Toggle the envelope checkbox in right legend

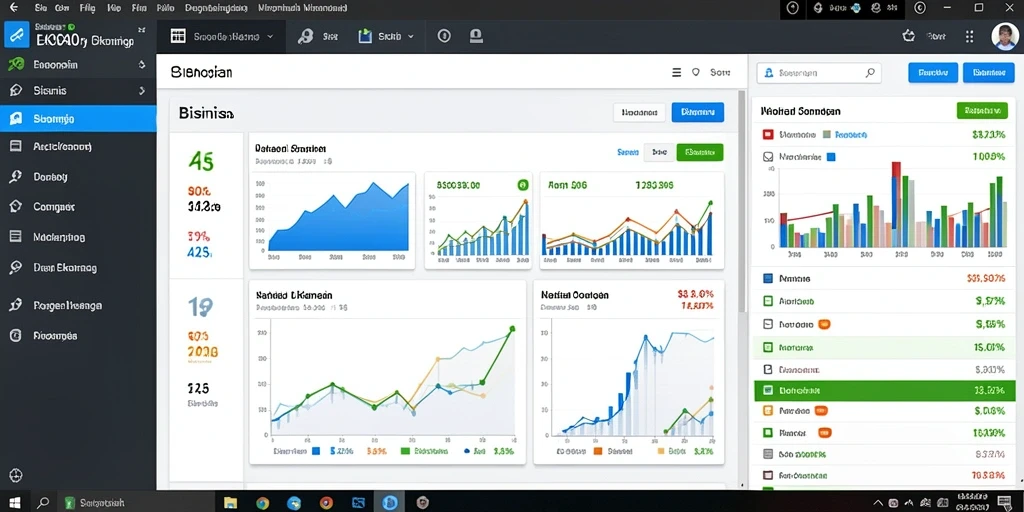click(x=768, y=157)
